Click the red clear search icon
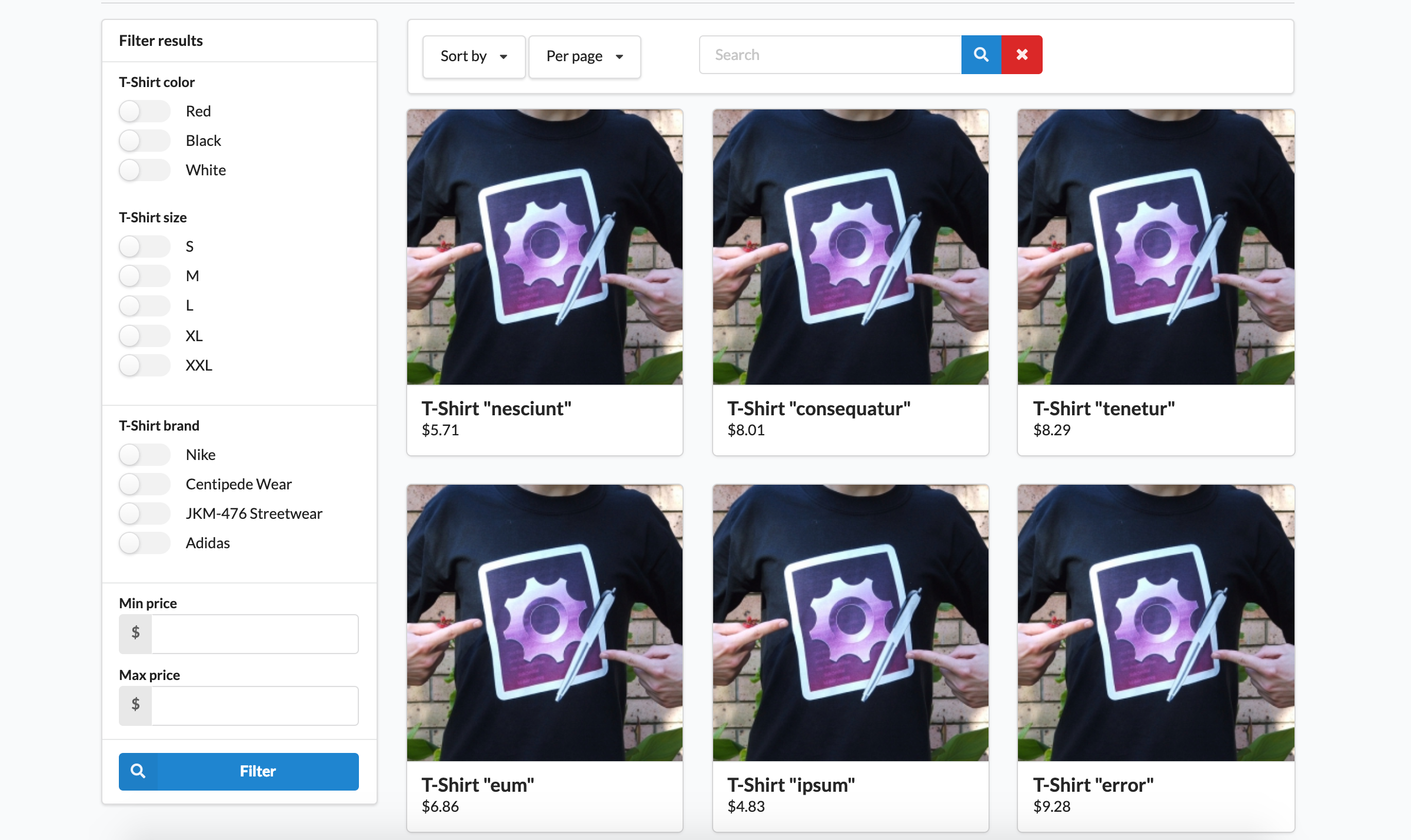The image size is (1411, 840). click(1021, 54)
